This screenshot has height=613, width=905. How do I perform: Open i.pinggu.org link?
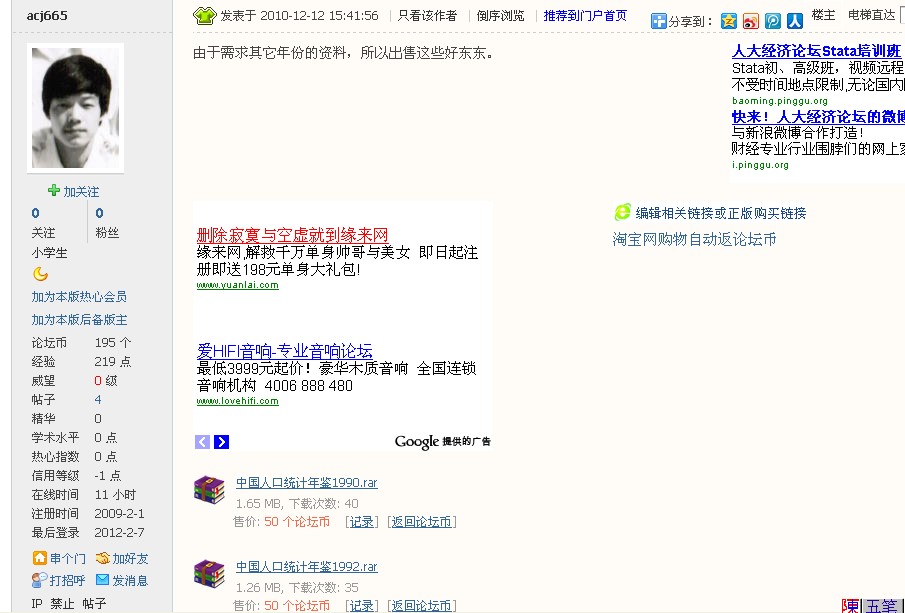pyautogui.click(x=760, y=165)
